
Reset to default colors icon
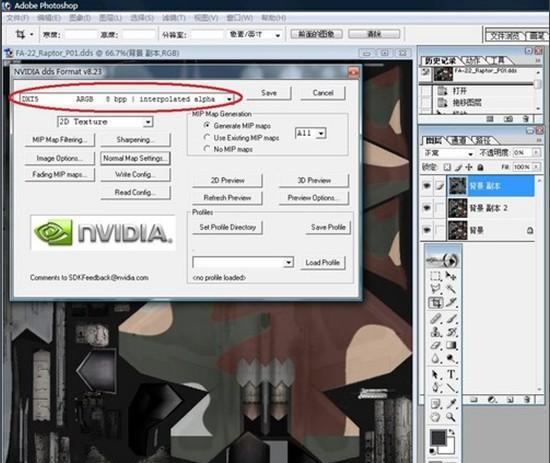pyautogui.click(x=433, y=451)
